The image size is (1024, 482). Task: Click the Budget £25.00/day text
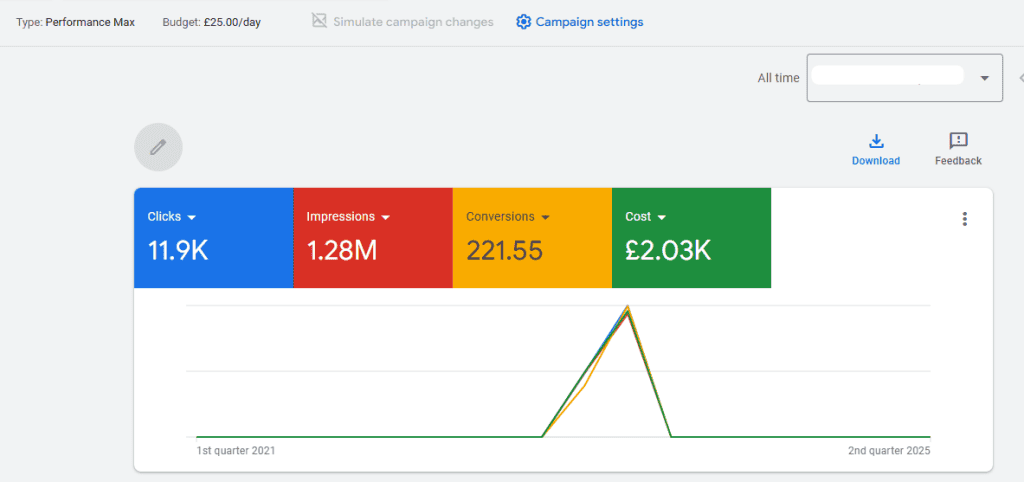211,22
